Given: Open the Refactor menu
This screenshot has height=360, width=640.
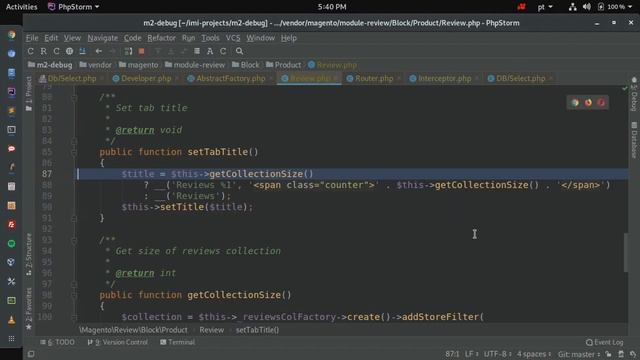Looking at the screenshot, I should [161, 38].
